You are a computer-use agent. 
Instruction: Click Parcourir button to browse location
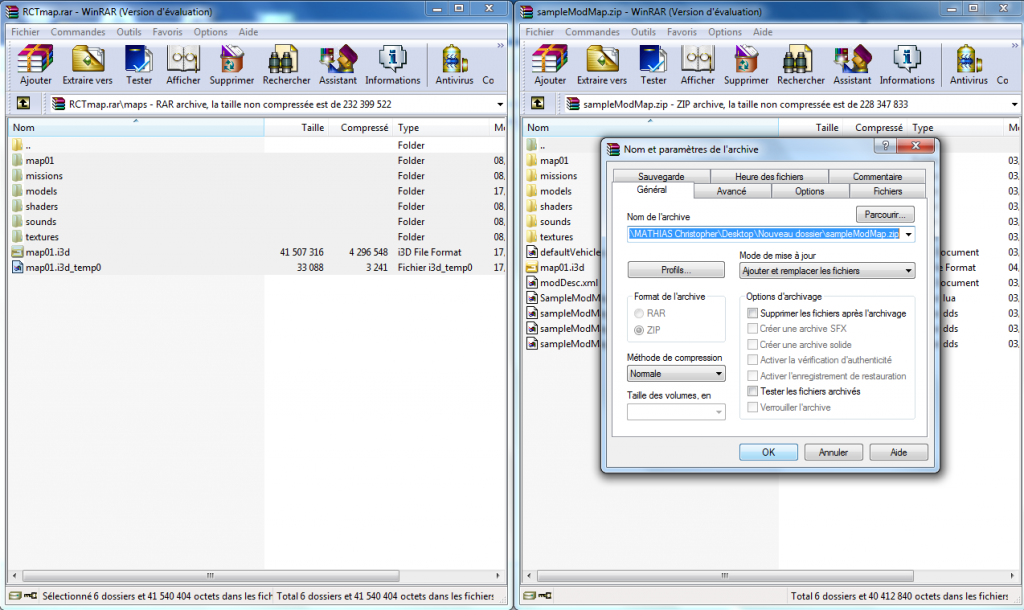click(885, 214)
